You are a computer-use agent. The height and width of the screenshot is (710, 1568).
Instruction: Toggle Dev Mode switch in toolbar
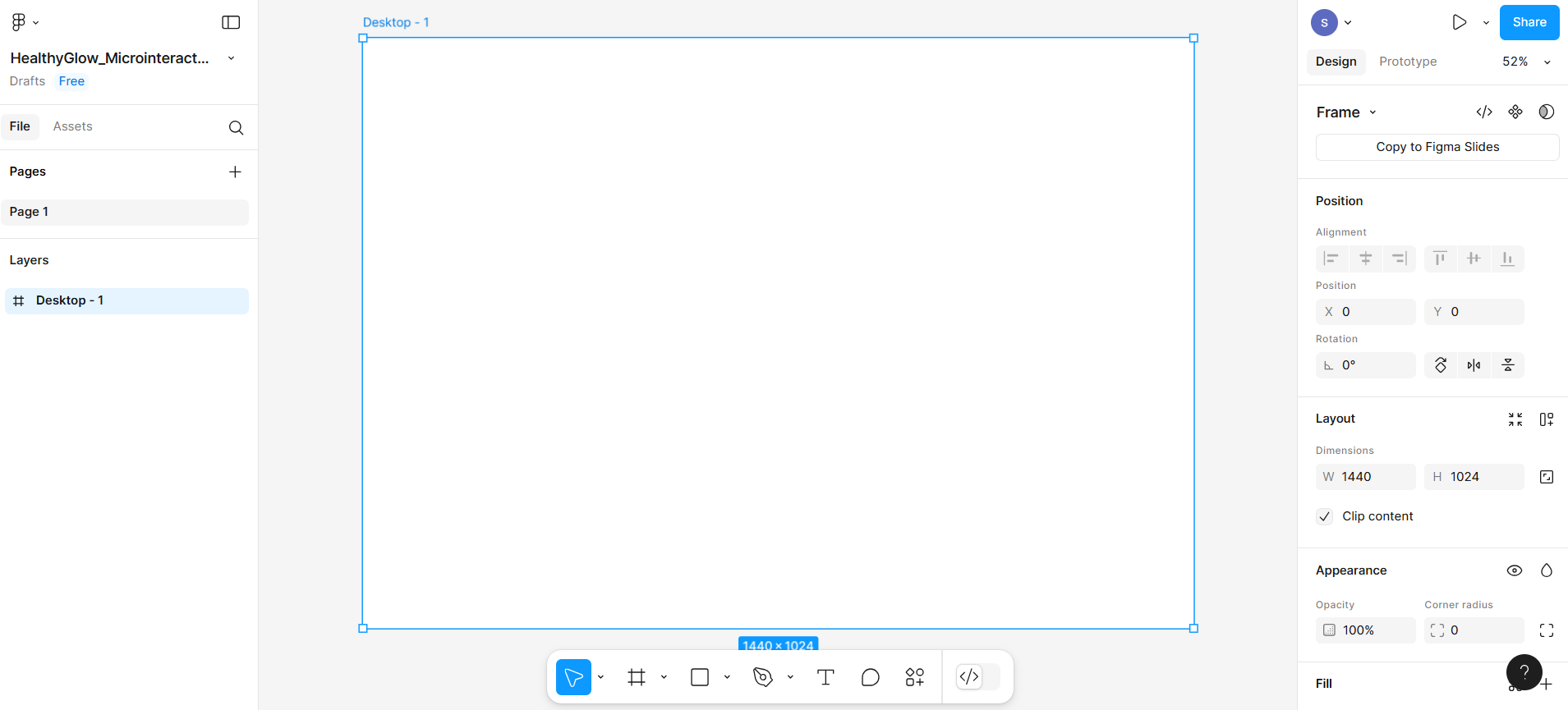click(x=978, y=677)
